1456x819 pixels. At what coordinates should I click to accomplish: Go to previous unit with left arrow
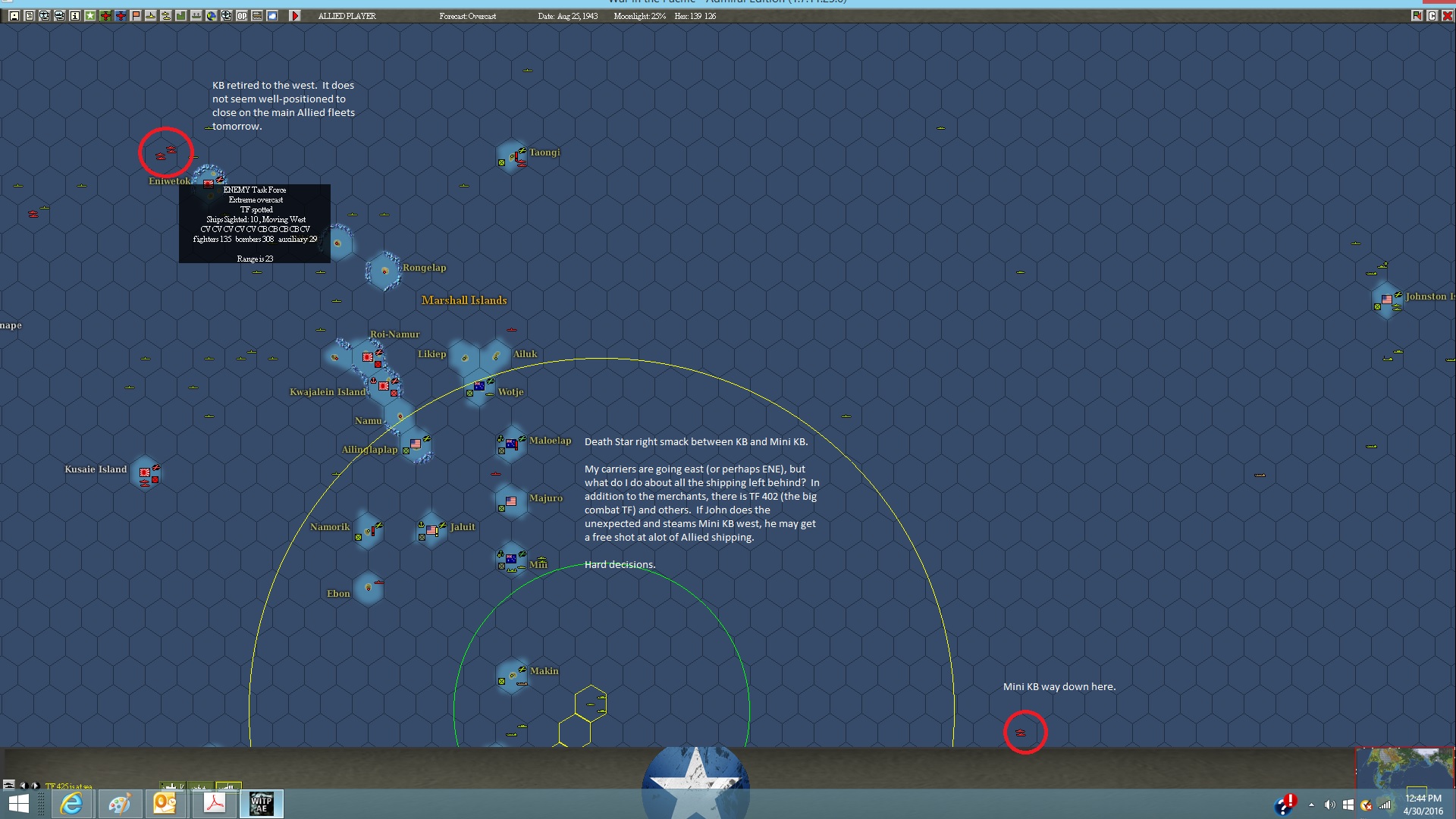point(23,786)
